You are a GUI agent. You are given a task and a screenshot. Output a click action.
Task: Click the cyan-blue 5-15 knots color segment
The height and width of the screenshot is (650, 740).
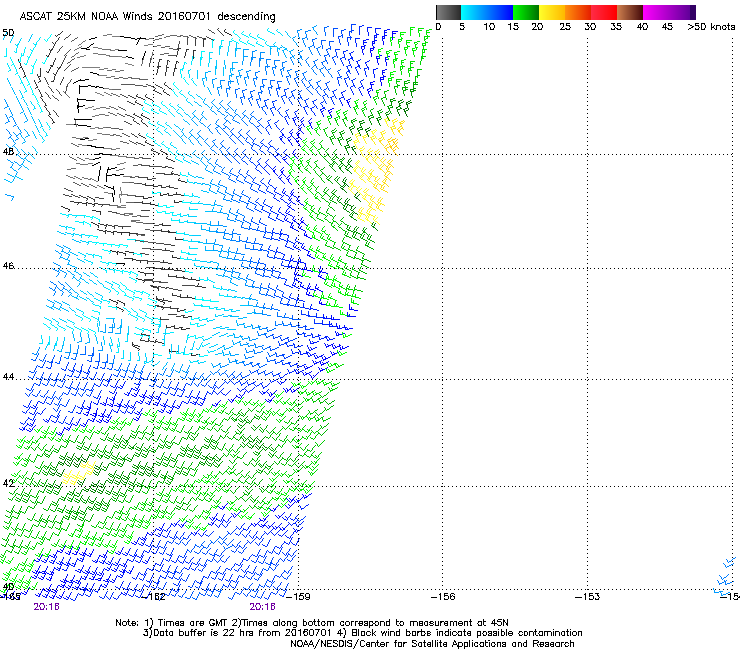(487, 12)
